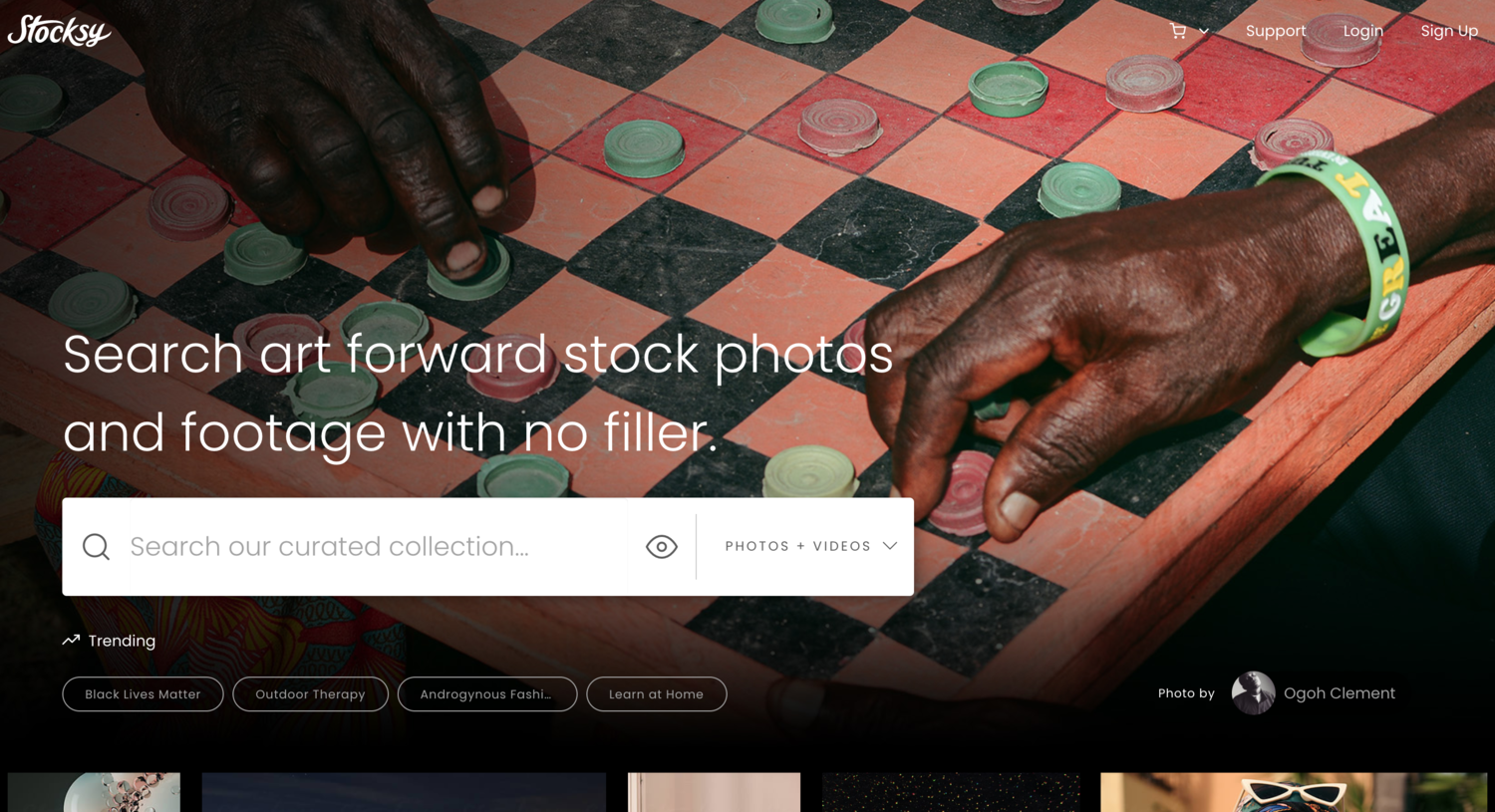Go to the Login page

1362,31
